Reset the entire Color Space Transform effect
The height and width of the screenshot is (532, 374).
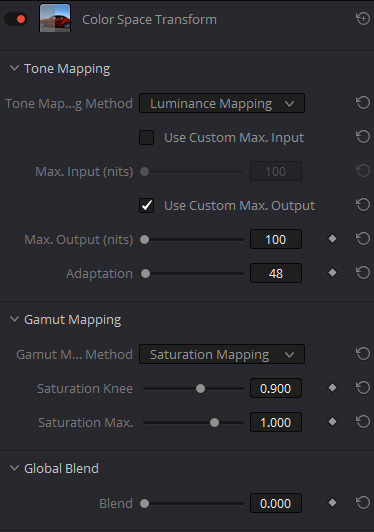coord(363,19)
